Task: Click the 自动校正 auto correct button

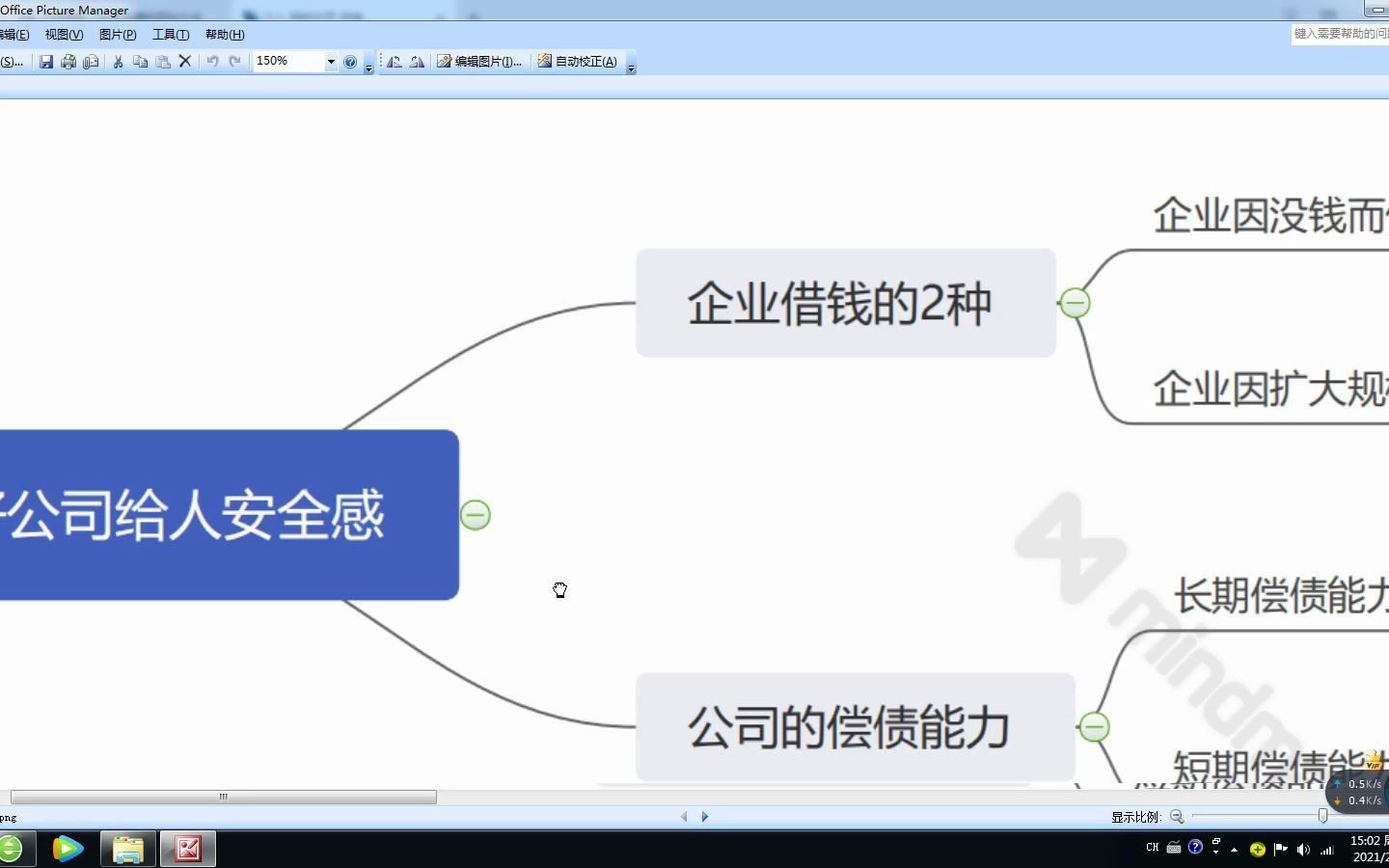Action: 577,62
